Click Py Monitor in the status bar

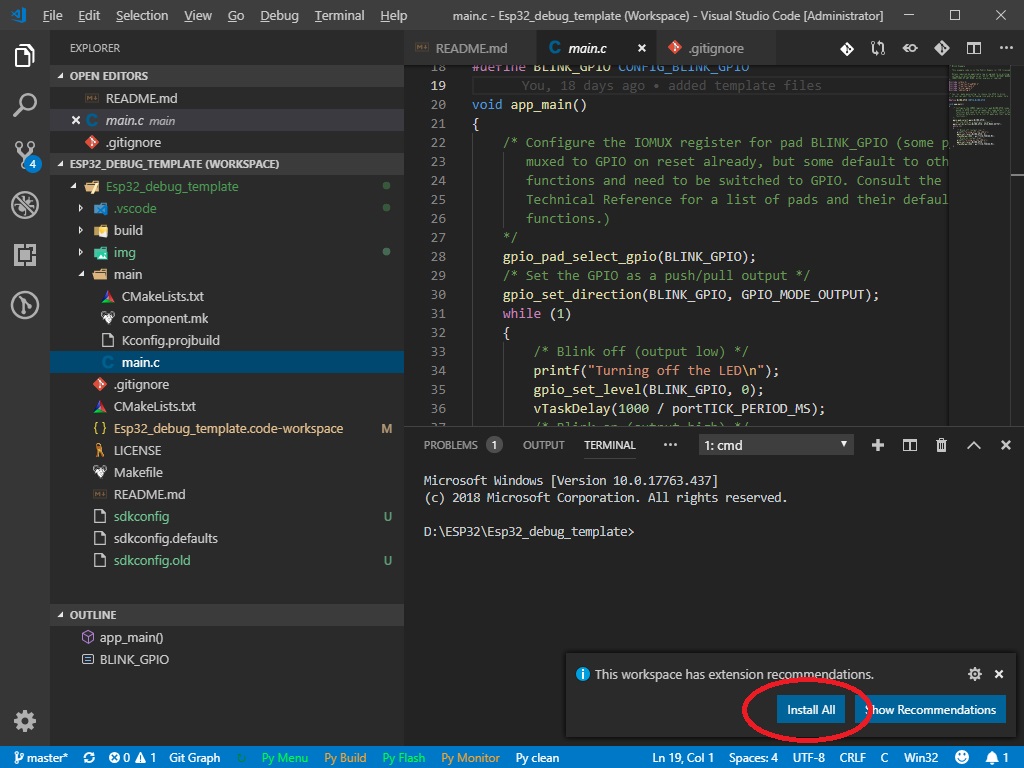470,758
